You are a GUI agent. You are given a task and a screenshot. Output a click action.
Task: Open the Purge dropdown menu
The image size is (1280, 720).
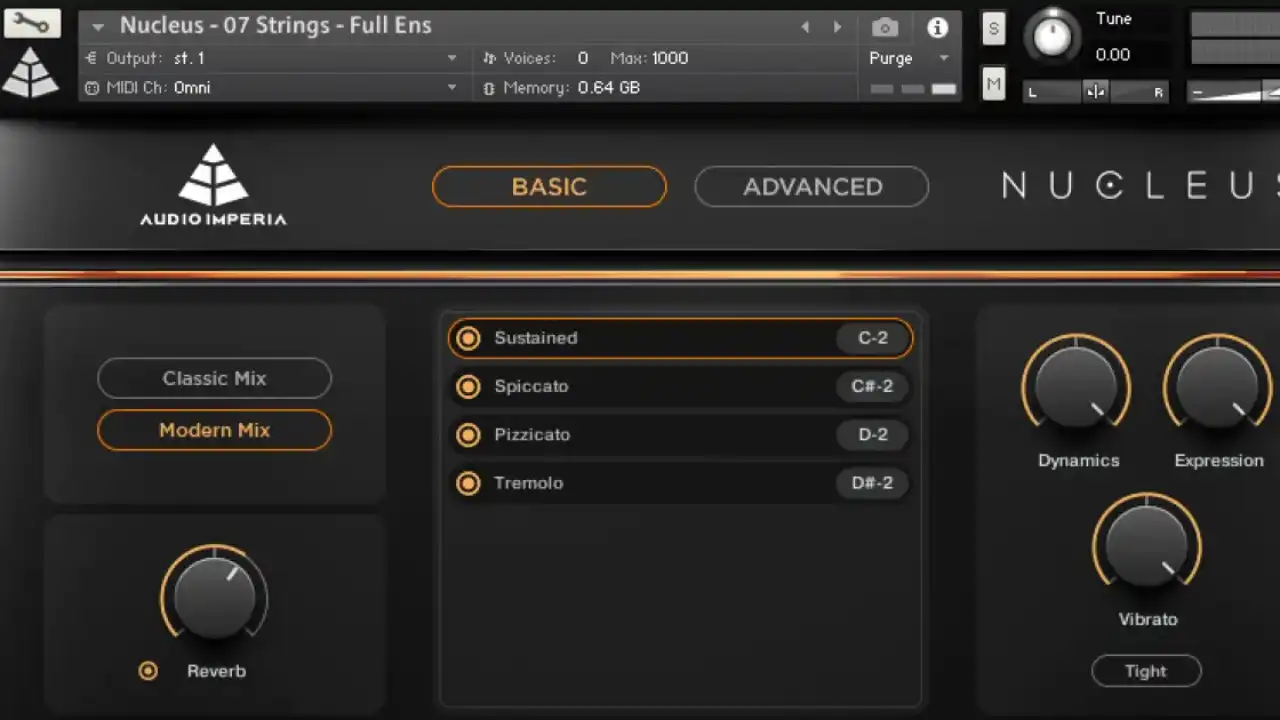908,58
